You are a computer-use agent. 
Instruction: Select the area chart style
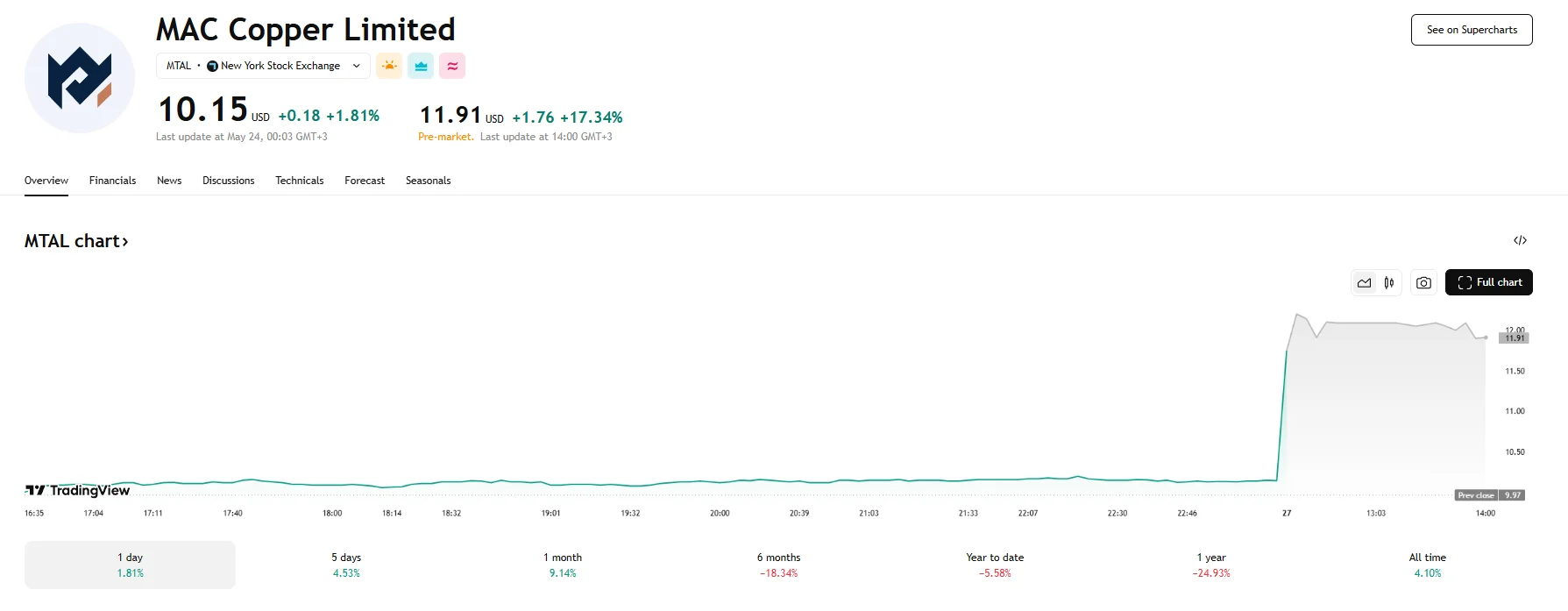click(1364, 282)
